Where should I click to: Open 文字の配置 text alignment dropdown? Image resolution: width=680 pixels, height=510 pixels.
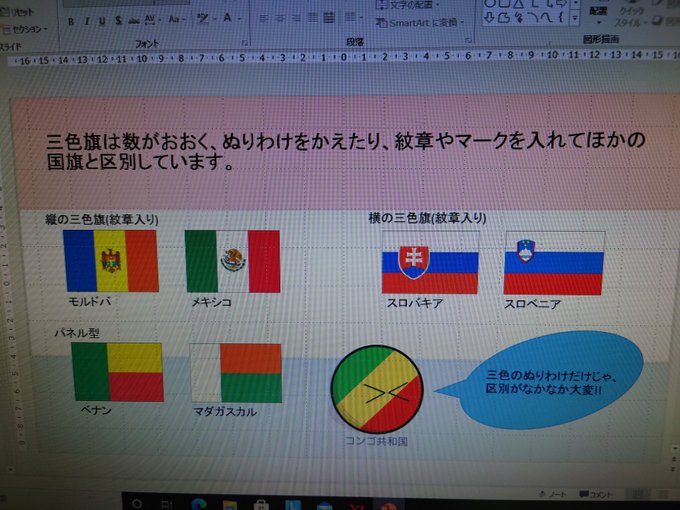[x=409, y=5]
